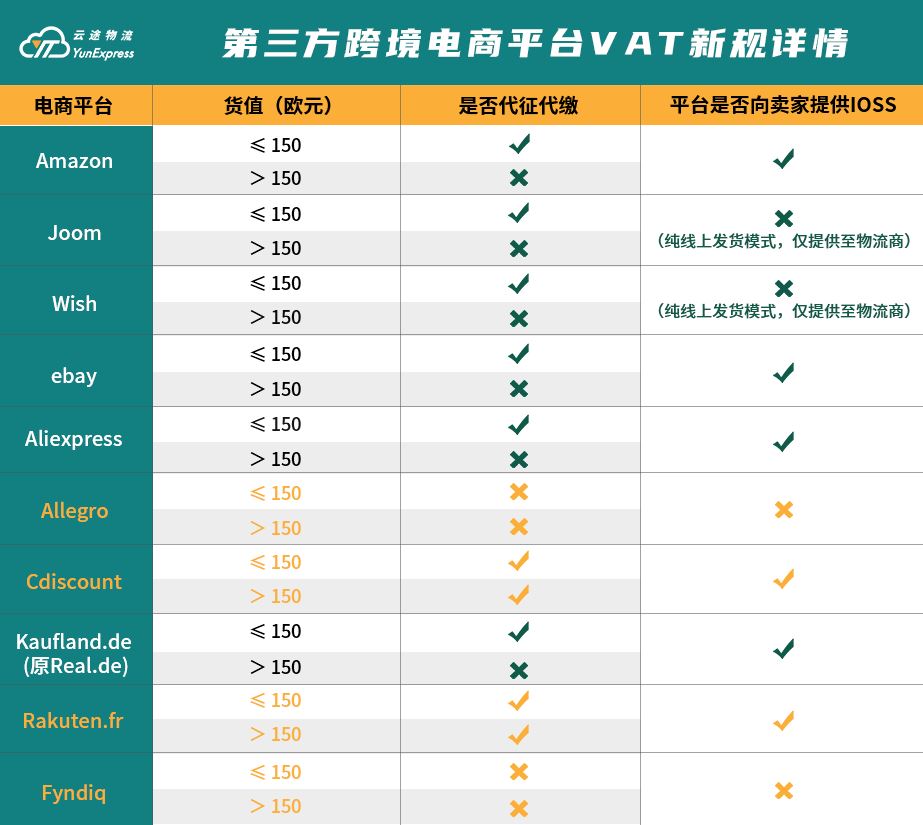923x825 pixels.
Task: Click ebay's ≤150 checkmark under 是否代征代缴
Action: click(x=519, y=353)
